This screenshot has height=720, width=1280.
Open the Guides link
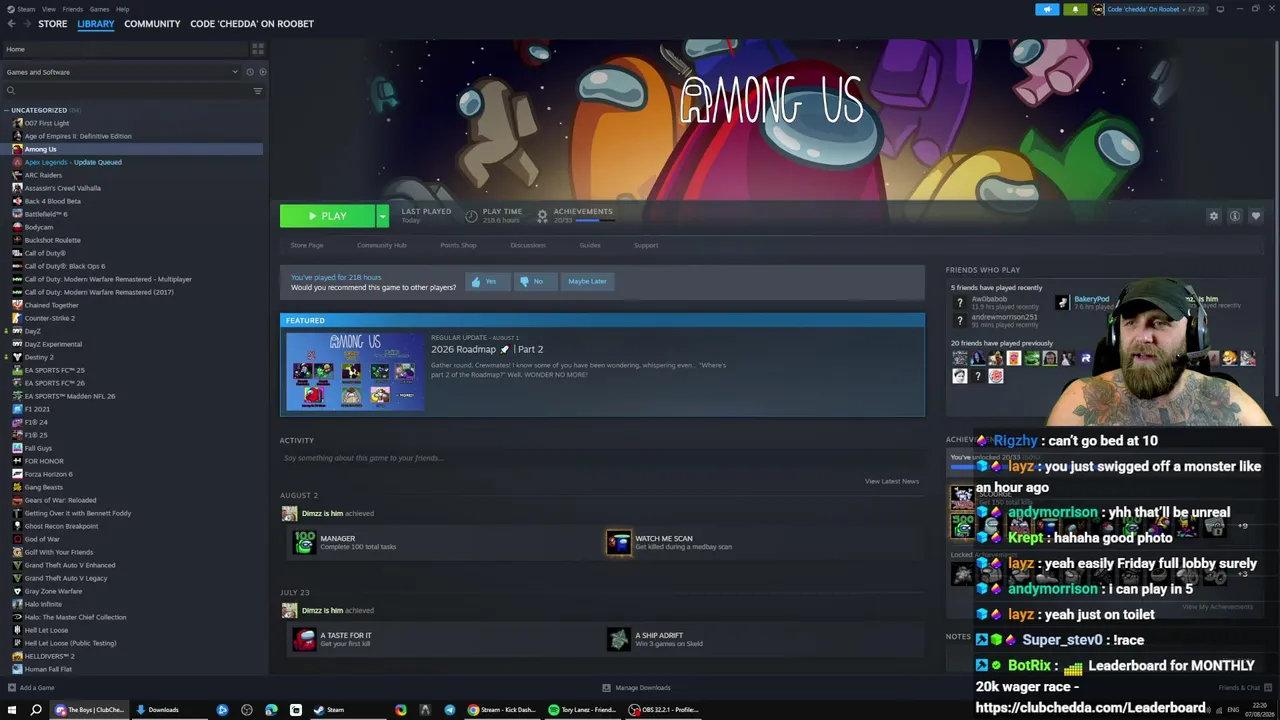pyautogui.click(x=590, y=246)
